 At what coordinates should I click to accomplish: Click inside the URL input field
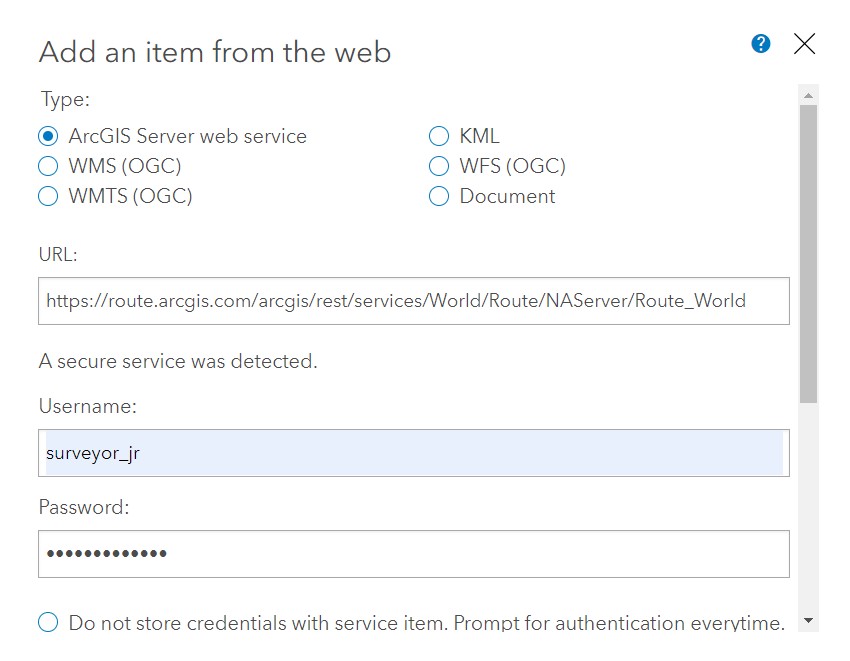[x=400, y=301]
